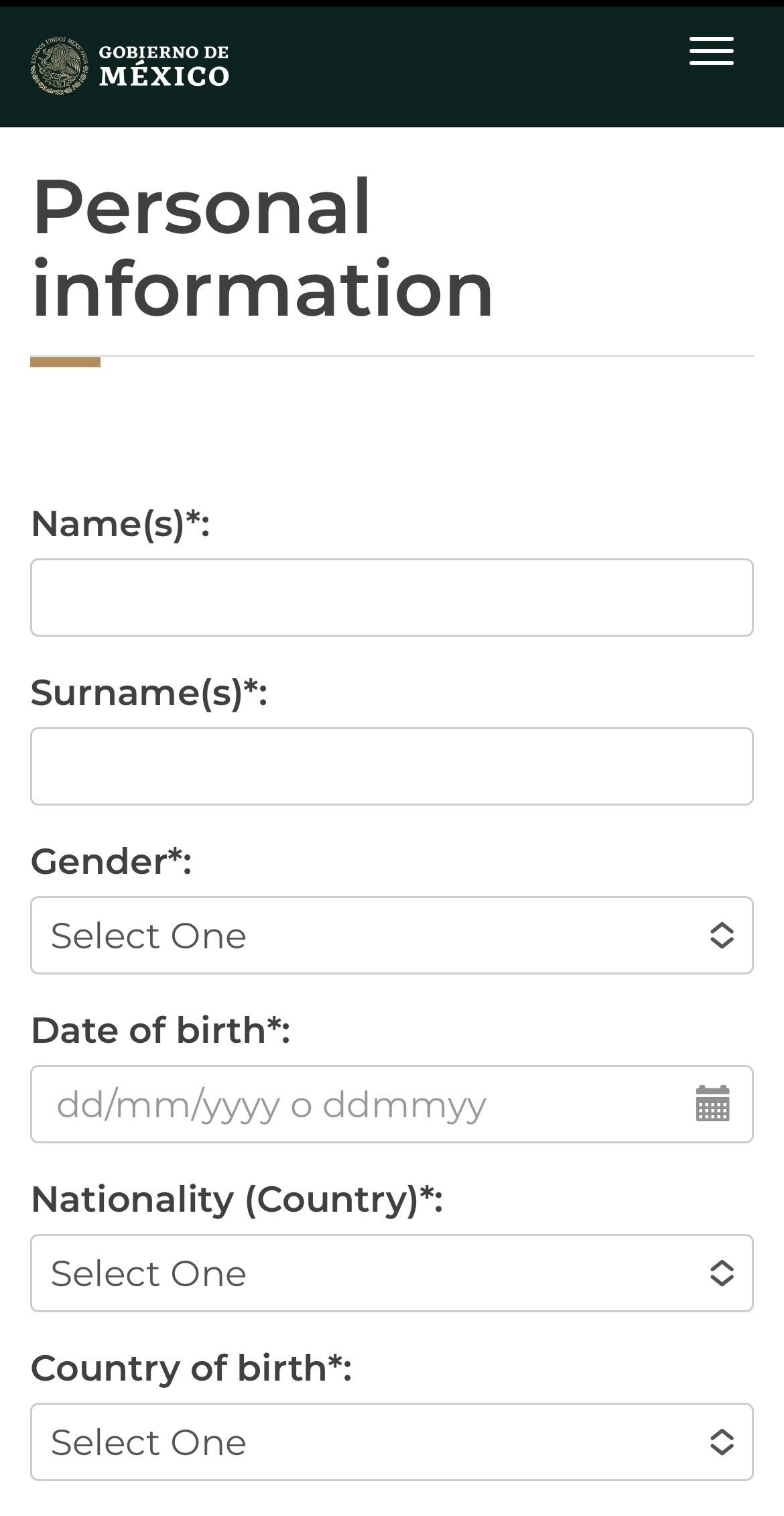Click the "Surname(s)*:" field label
784x1516 pixels.
(149, 692)
